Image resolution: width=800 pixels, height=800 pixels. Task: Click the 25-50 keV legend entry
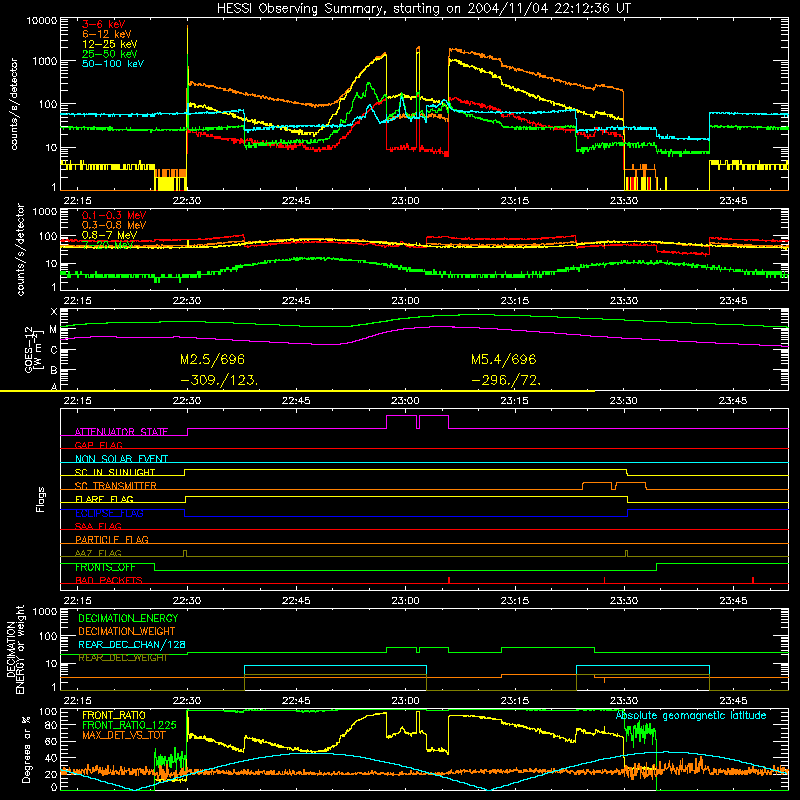(110, 54)
